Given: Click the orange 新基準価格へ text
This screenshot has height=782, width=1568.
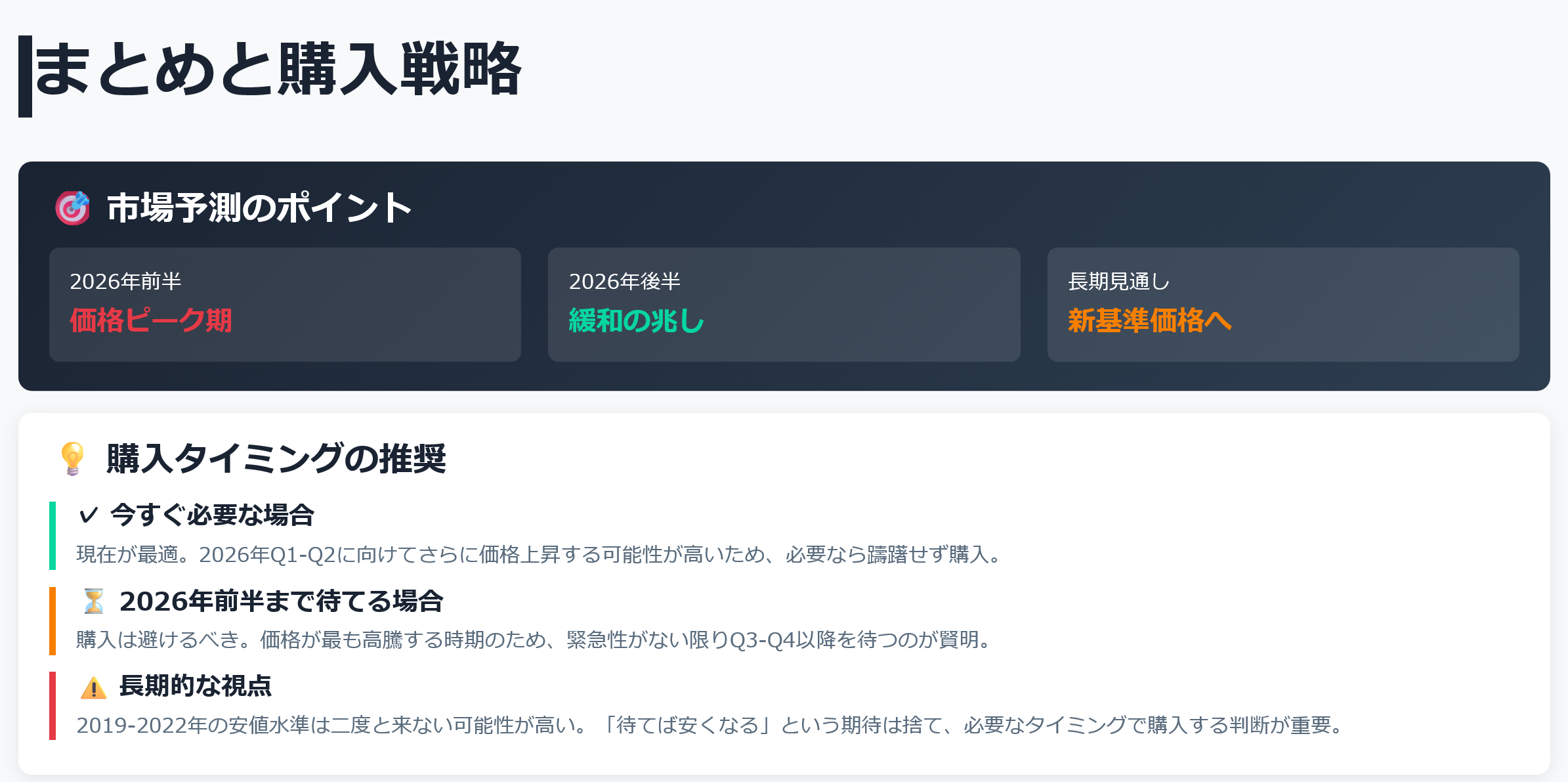Looking at the screenshot, I should point(1149,321).
